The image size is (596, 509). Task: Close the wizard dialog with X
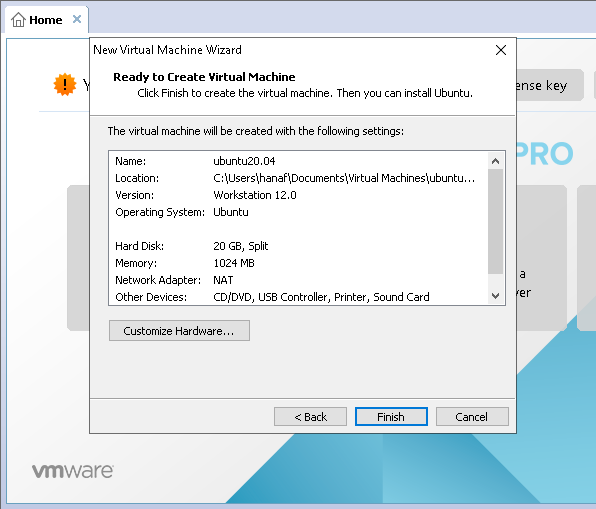[x=501, y=50]
